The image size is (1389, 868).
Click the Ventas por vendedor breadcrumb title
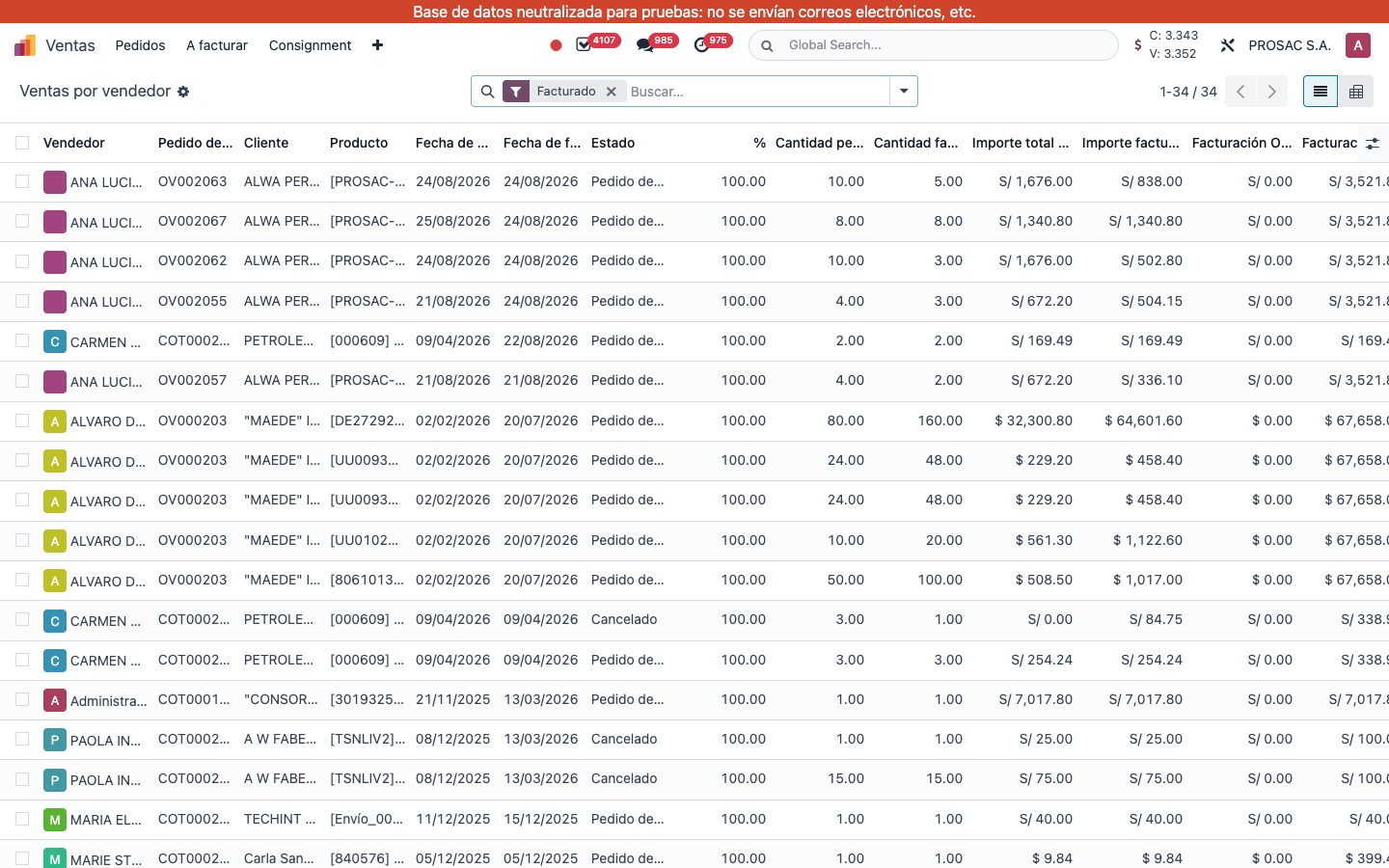tap(95, 91)
